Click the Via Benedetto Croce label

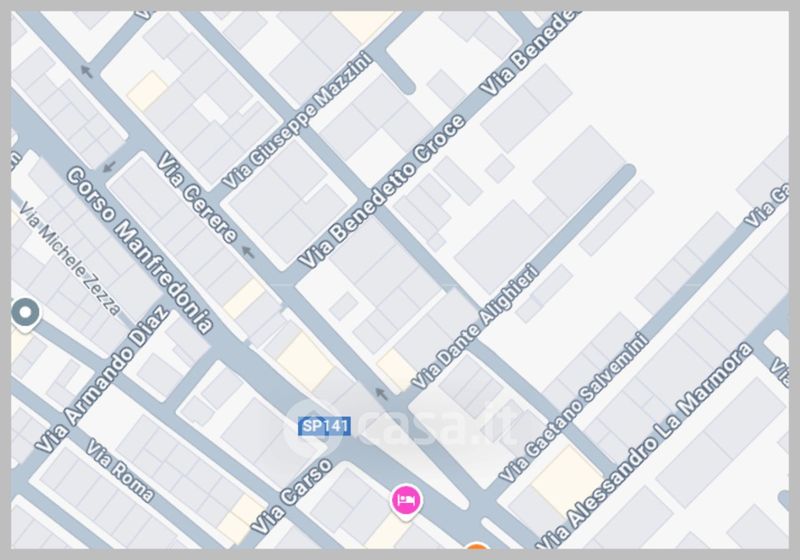coord(382,191)
